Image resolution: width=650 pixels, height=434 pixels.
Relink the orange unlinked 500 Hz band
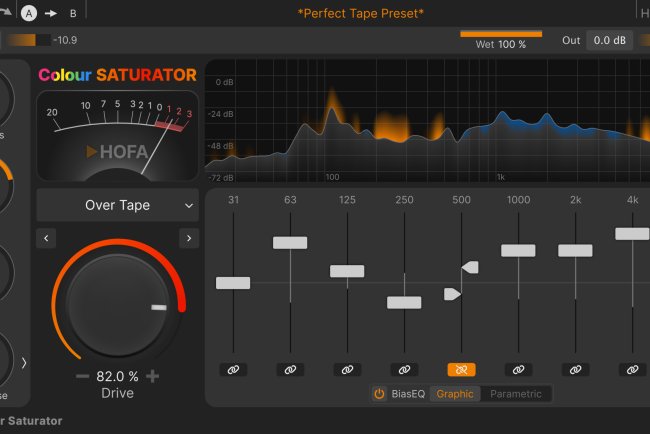461,370
